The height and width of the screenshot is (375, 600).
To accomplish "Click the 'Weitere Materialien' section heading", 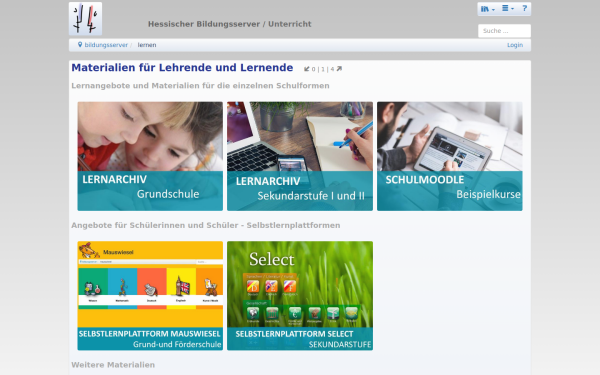I will pos(113,365).
